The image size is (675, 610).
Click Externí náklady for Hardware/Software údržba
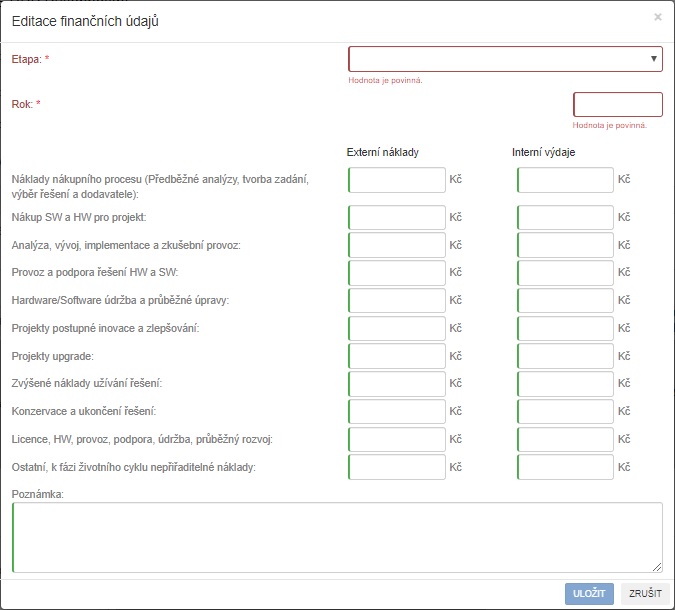pos(397,301)
